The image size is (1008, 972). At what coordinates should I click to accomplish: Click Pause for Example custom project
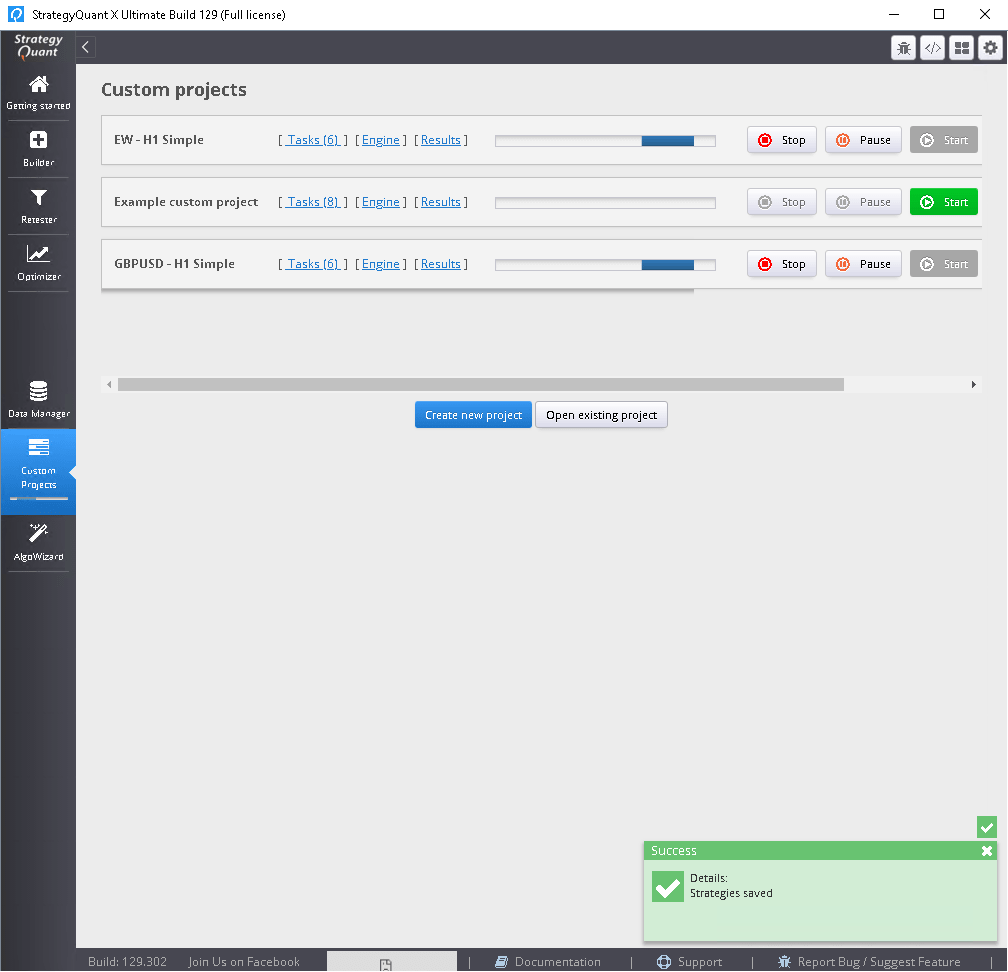point(863,202)
